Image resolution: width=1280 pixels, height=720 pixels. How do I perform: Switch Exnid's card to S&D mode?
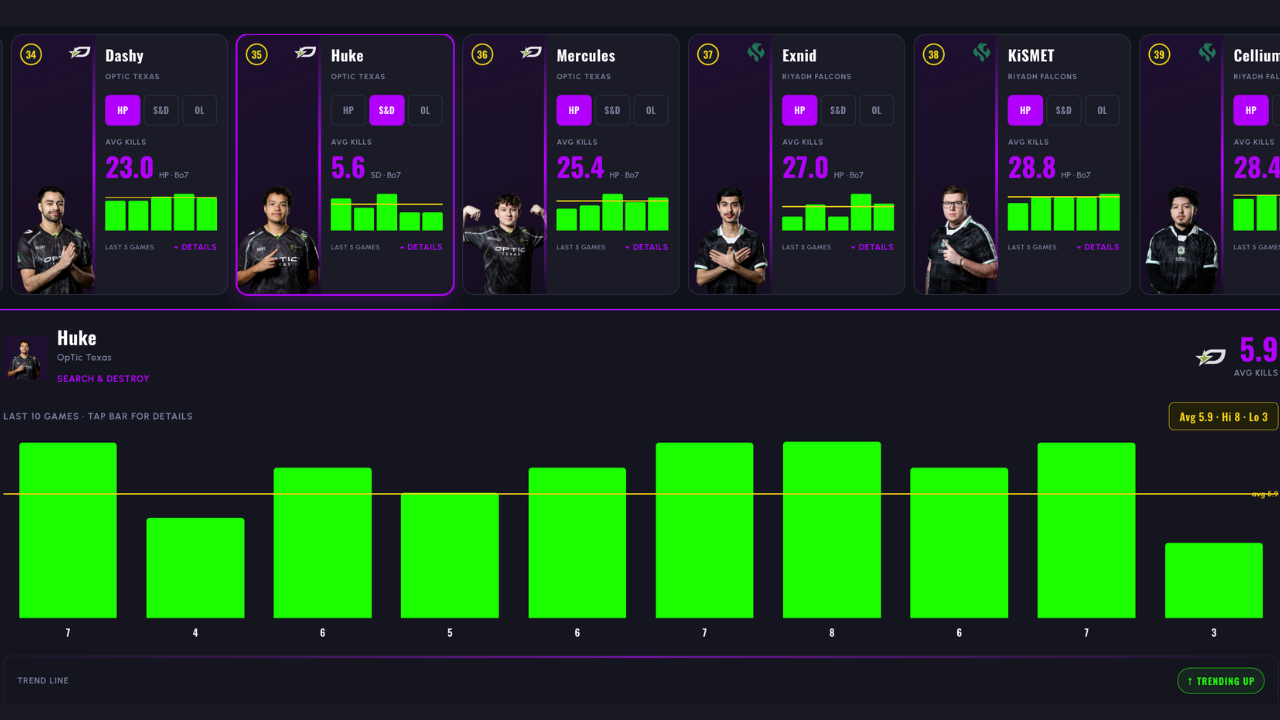tap(838, 110)
